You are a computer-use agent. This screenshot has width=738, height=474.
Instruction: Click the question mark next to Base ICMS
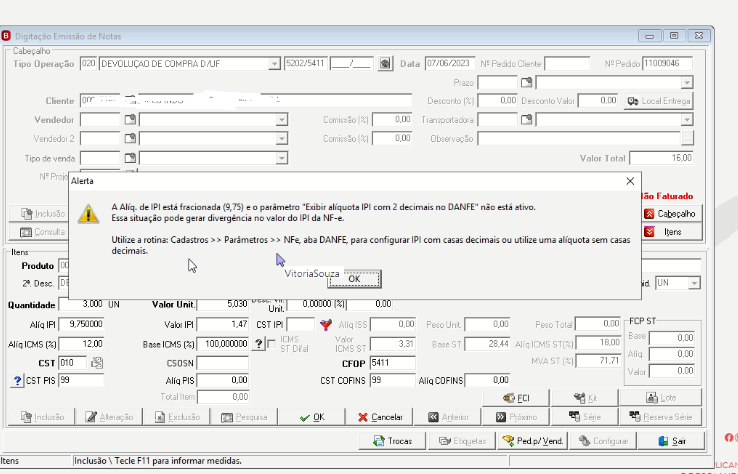tap(258, 344)
